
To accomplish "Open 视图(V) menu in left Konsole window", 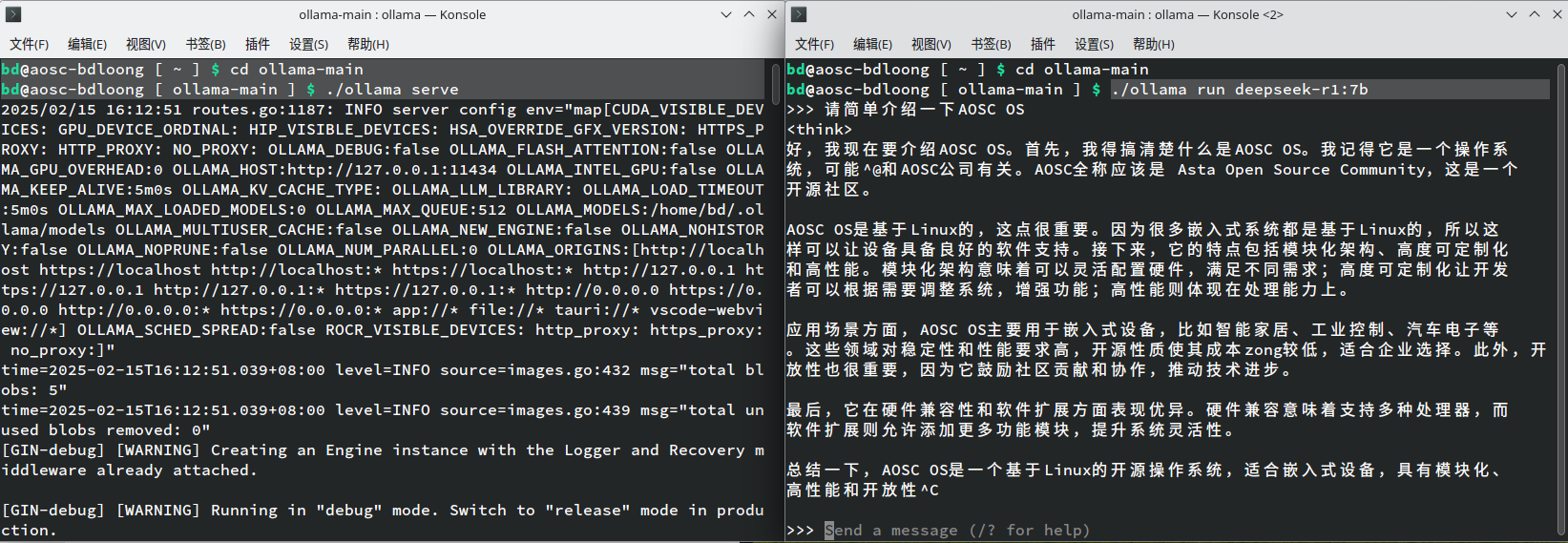I will 145,44.
